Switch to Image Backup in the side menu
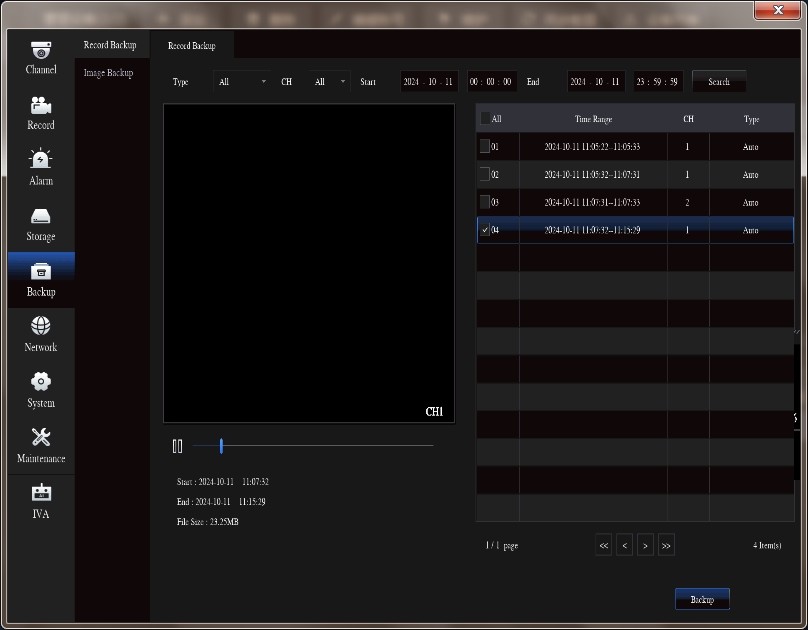Screen dimensions: 808x630 pyautogui.click(x=108, y=73)
